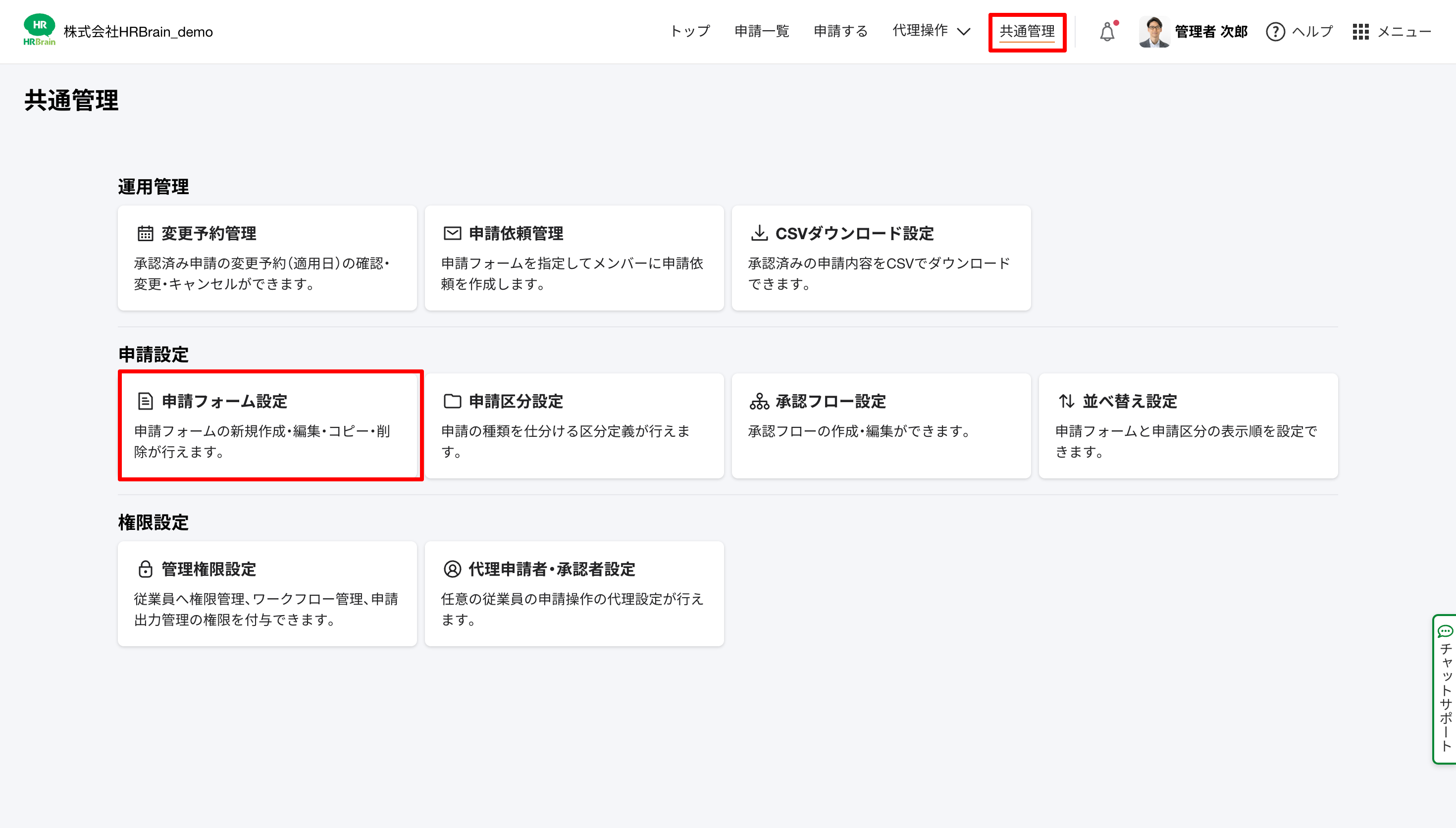The width and height of the screenshot is (1456, 828).
Task: Open the 代理申請者・承認者設定 card
Action: (573, 593)
